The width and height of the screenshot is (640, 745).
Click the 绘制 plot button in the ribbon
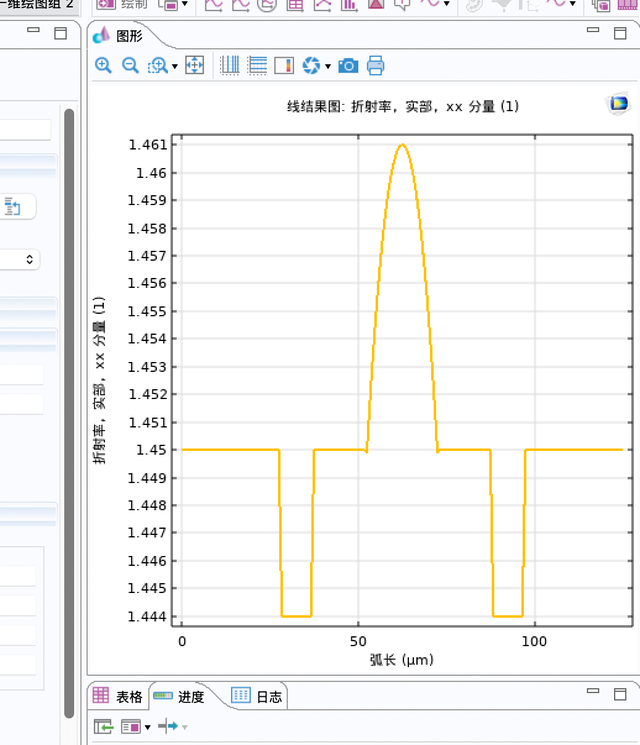(x=124, y=4)
